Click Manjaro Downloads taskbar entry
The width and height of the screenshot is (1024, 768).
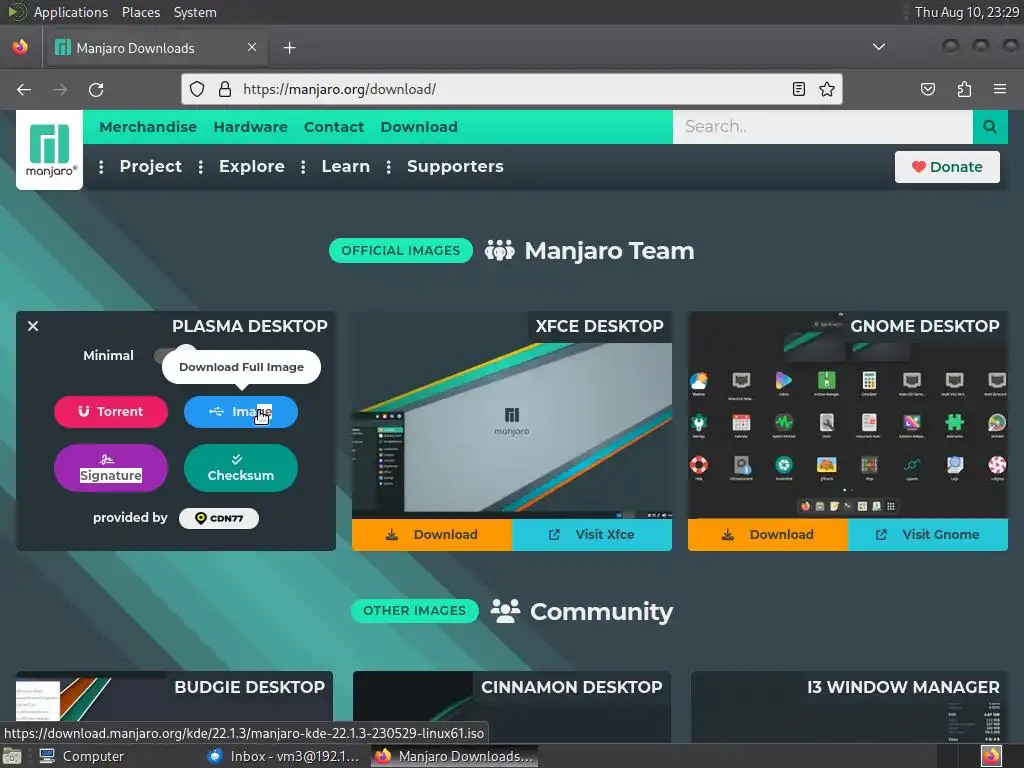click(455, 756)
